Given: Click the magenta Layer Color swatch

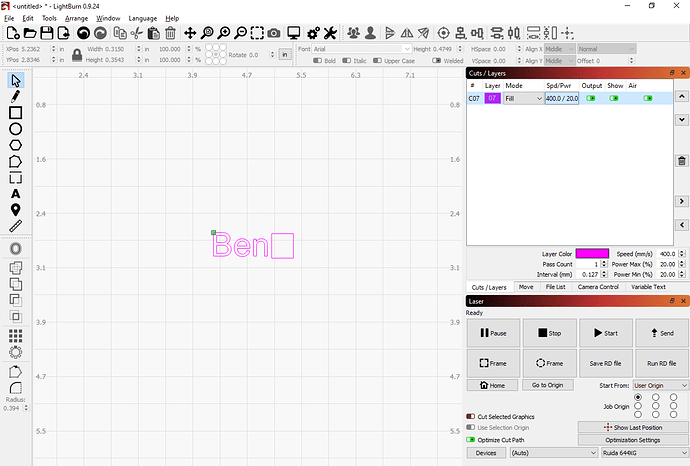Looking at the screenshot, I should (x=592, y=253).
